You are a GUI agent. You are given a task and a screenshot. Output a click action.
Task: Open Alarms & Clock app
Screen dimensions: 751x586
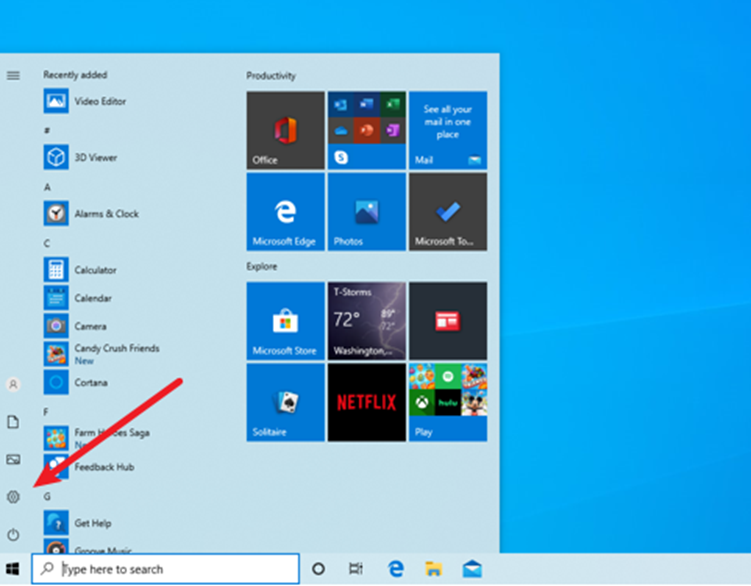pos(91,213)
